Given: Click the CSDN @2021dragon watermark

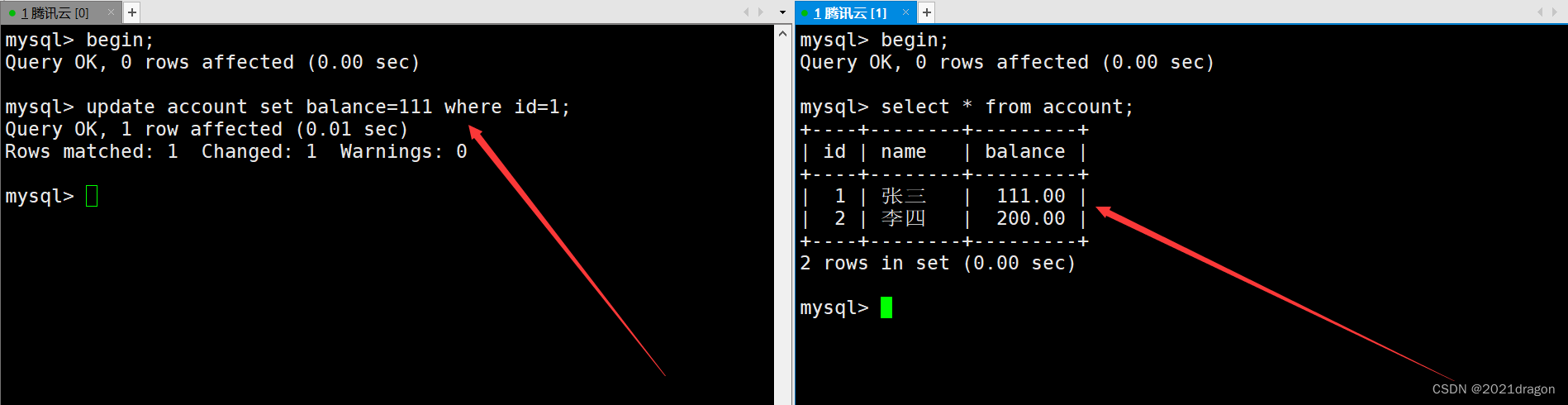Looking at the screenshot, I should [x=1494, y=389].
